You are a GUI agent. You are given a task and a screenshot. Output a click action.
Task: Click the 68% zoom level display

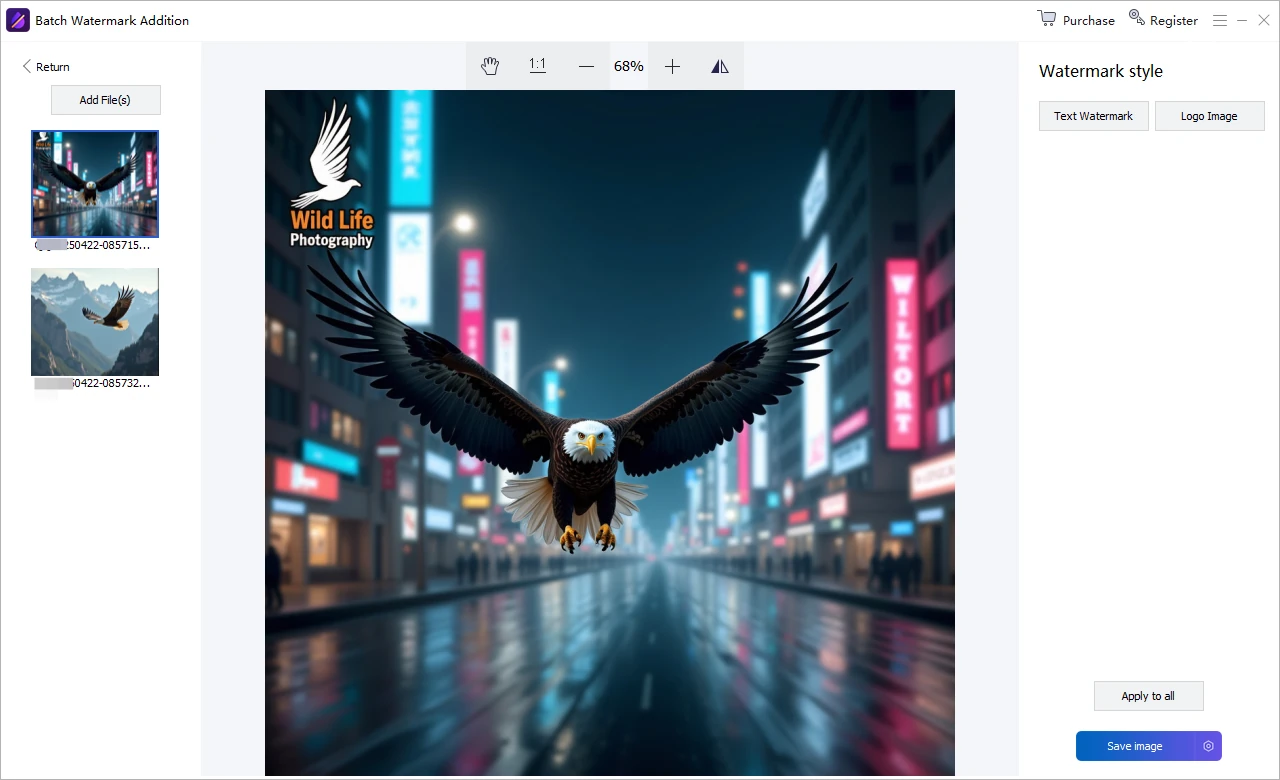tap(629, 66)
